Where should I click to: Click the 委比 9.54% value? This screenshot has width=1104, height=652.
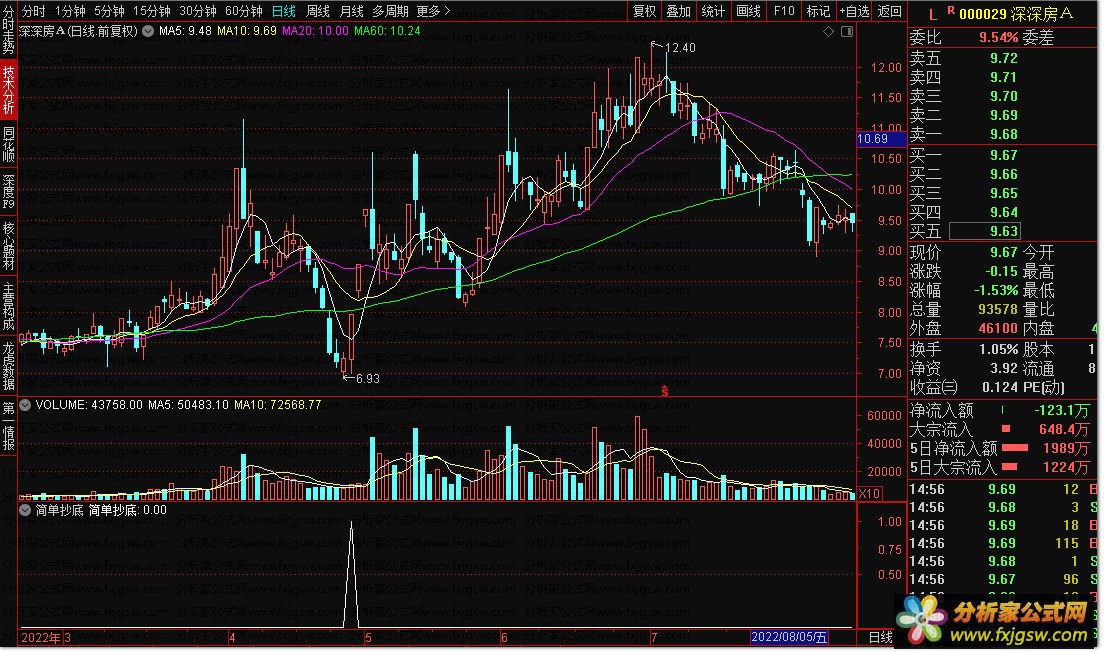tap(998, 37)
